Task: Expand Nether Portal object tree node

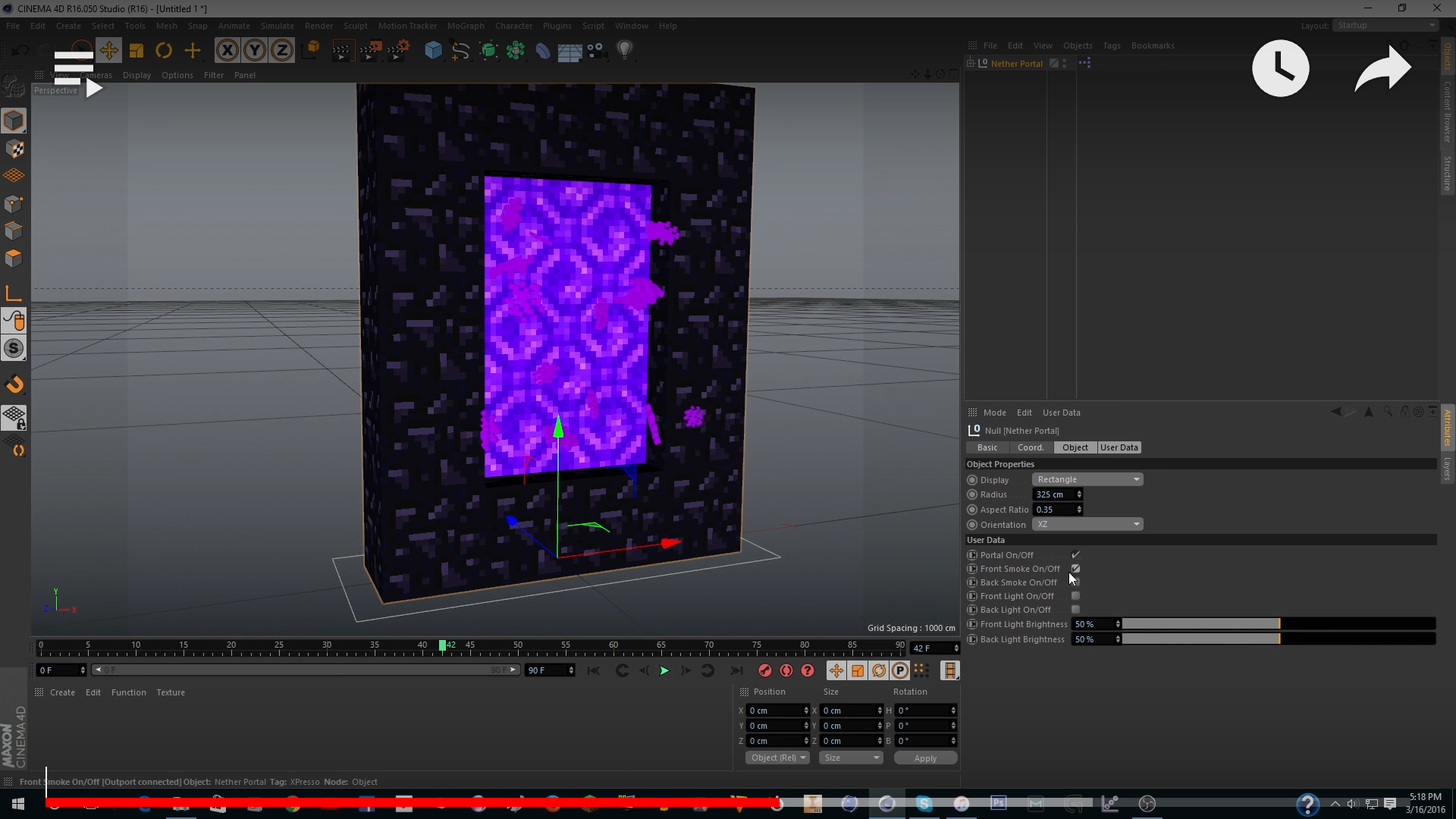Action: 971,64
